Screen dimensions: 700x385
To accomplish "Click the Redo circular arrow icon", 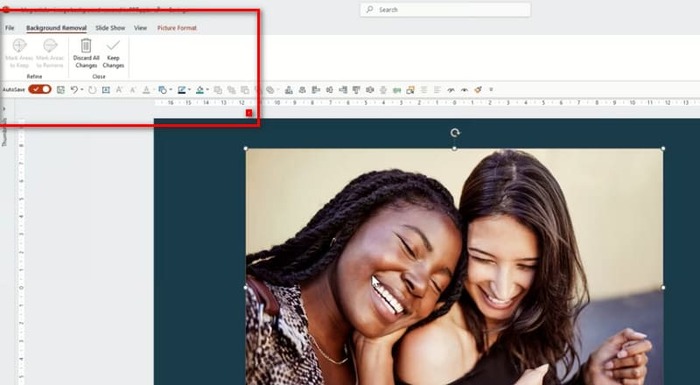I will coord(92,90).
